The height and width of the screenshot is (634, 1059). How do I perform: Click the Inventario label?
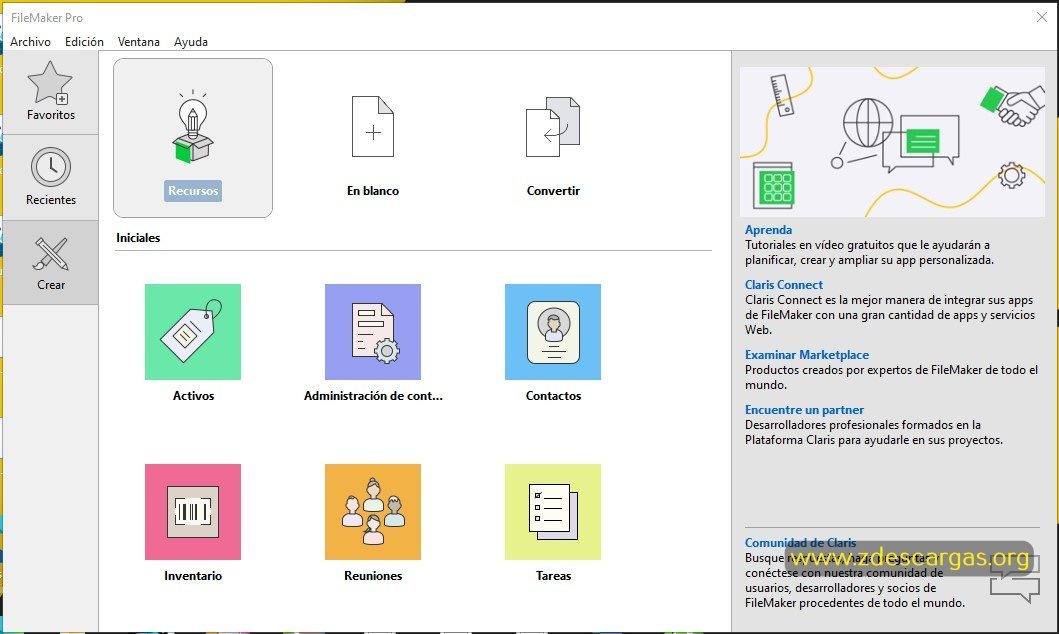pos(193,576)
